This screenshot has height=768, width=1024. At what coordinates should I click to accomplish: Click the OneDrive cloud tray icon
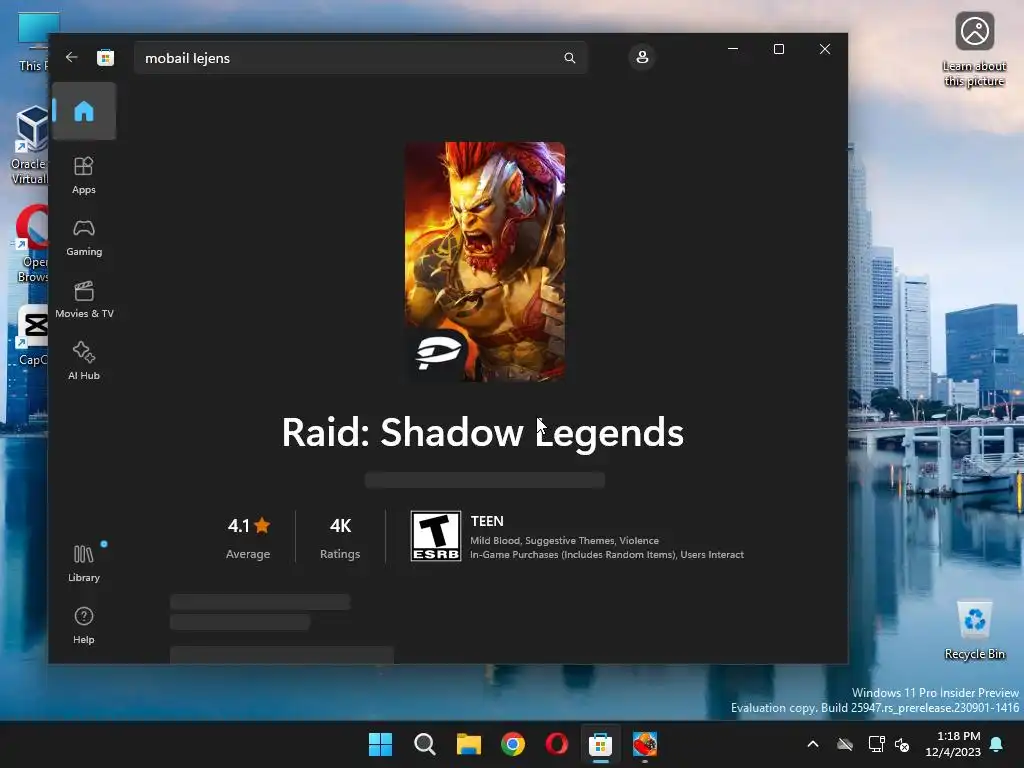(x=845, y=744)
